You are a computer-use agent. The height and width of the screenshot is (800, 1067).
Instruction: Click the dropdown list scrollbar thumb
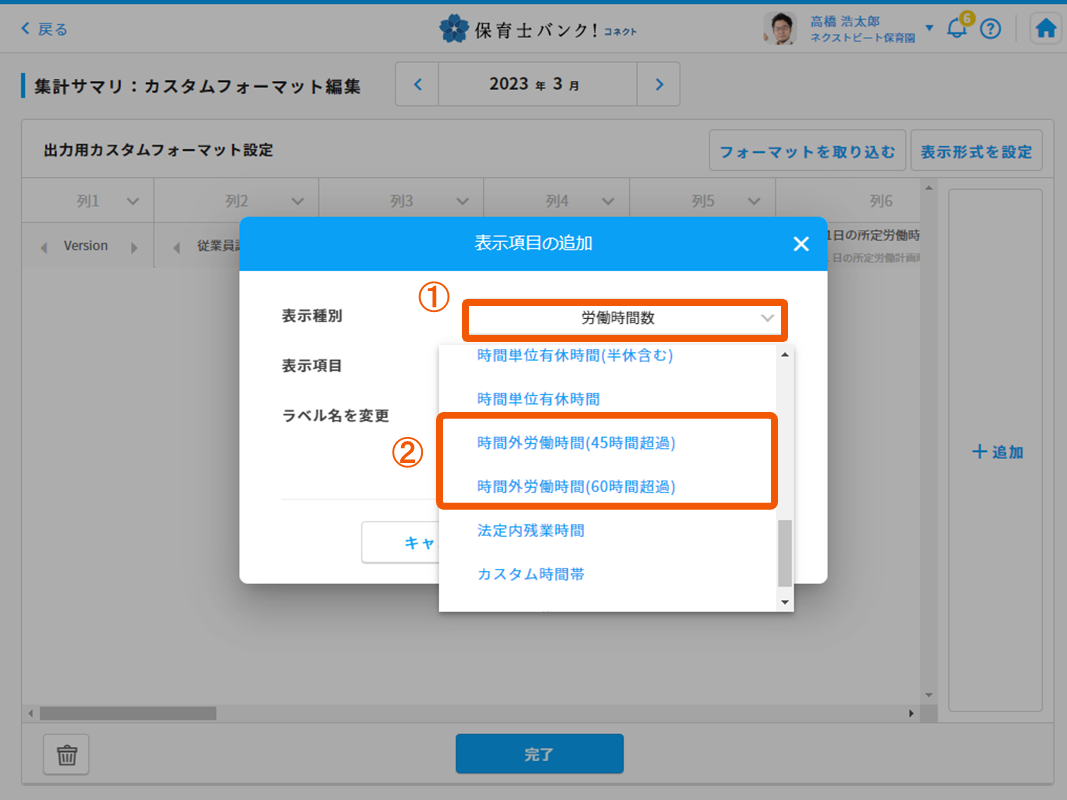[784, 553]
